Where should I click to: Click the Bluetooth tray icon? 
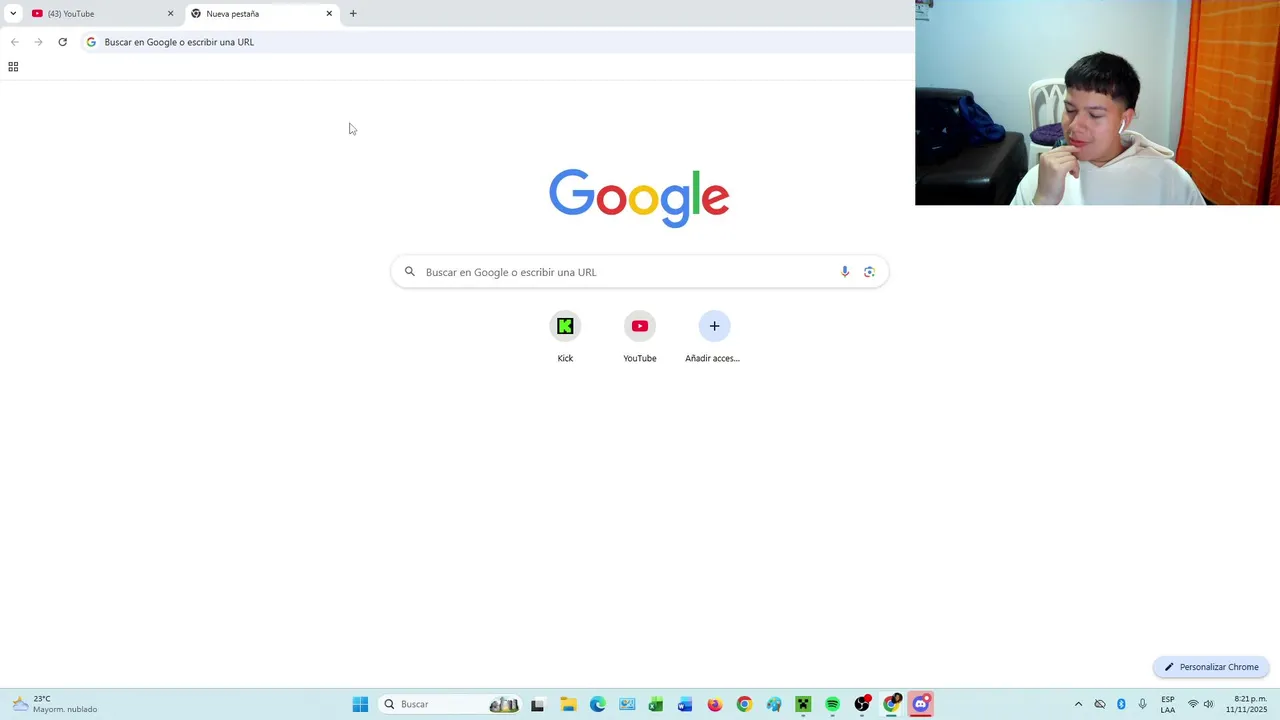pos(1121,704)
